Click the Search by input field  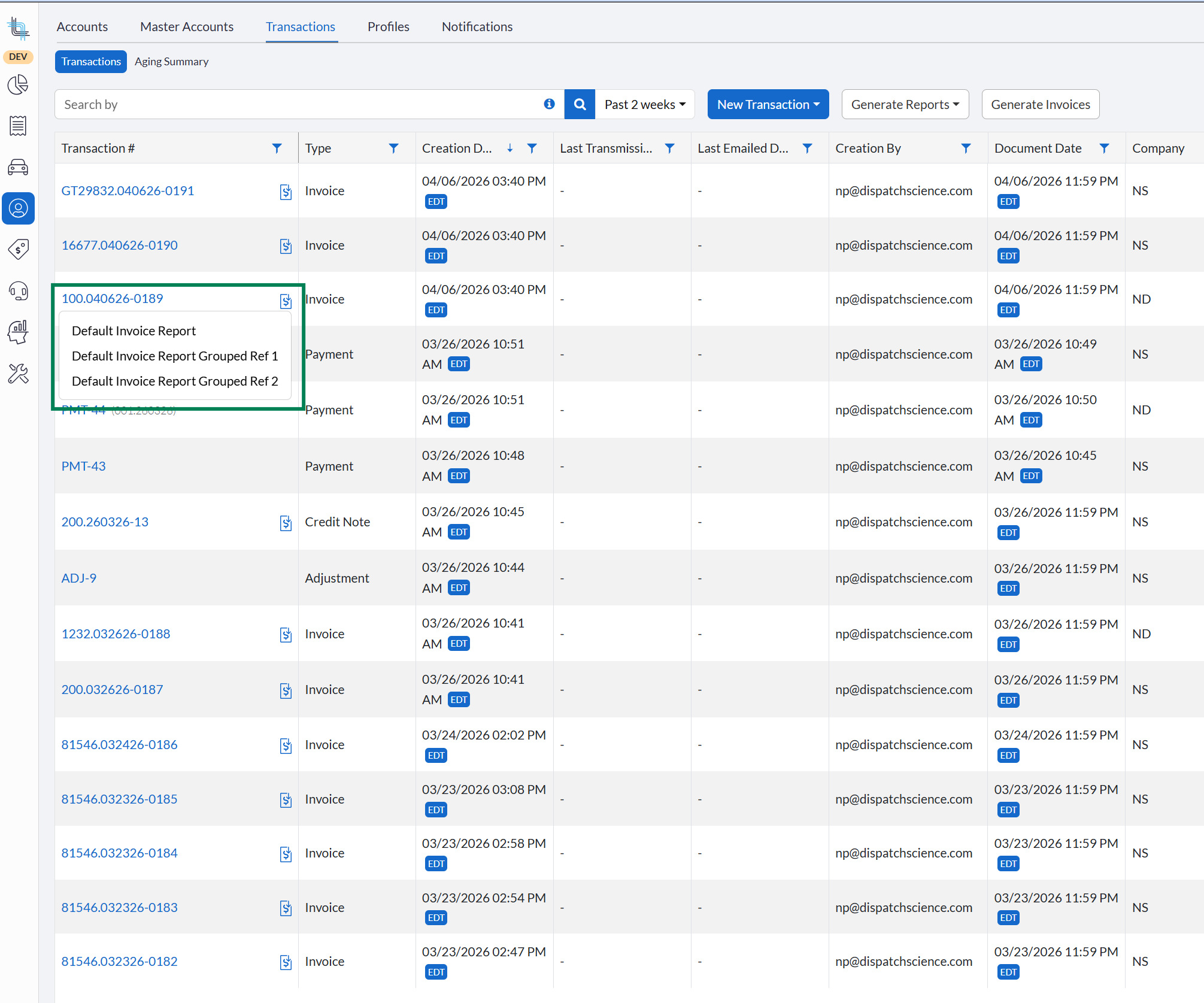pos(299,104)
